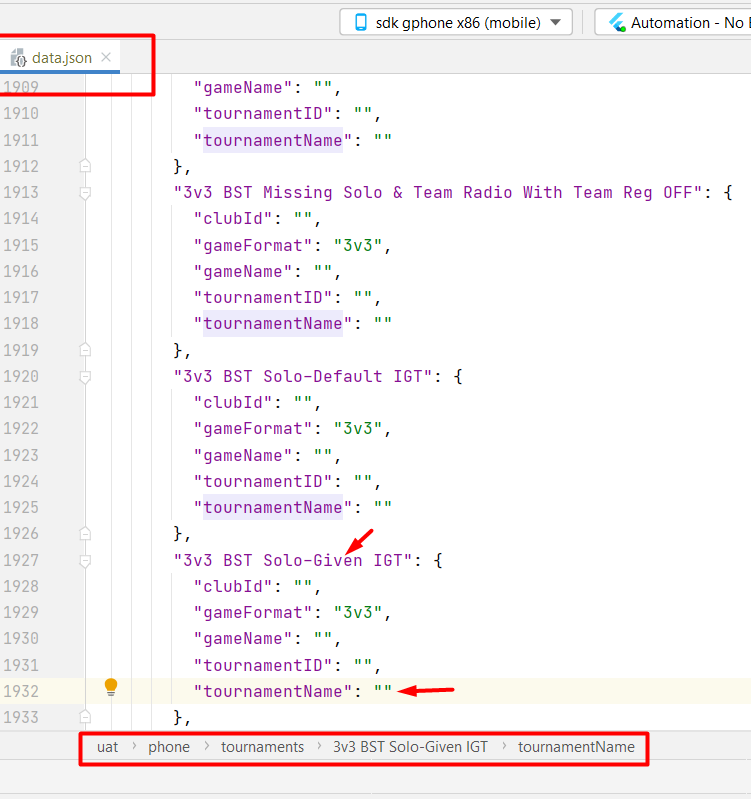The width and height of the screenshot is (751, 799).
Task: Click "clubId" key on line 1921
Action: pos(233,403)
